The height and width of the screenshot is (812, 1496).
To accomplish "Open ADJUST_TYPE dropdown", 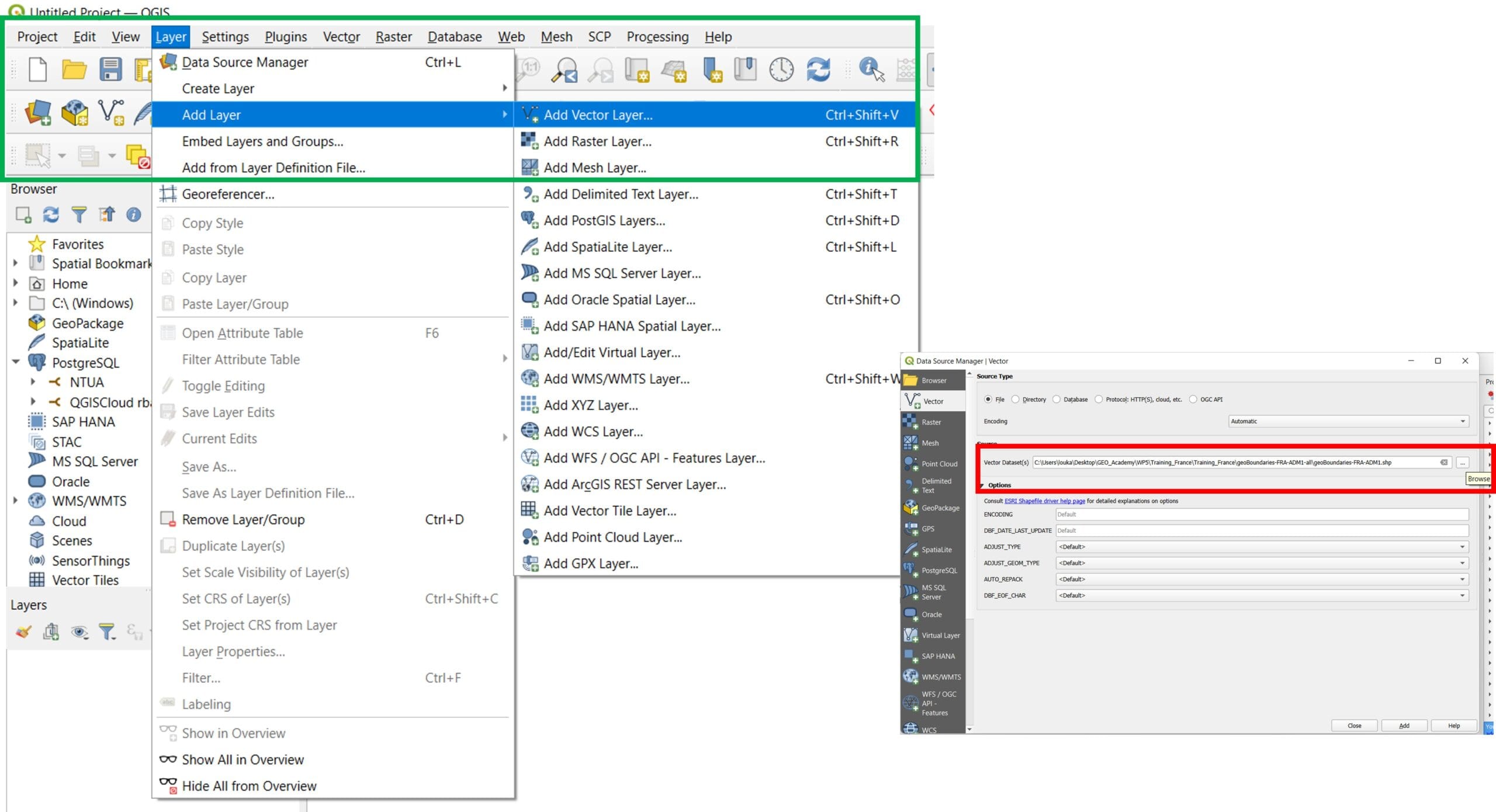I will (x=1262, y=547).
